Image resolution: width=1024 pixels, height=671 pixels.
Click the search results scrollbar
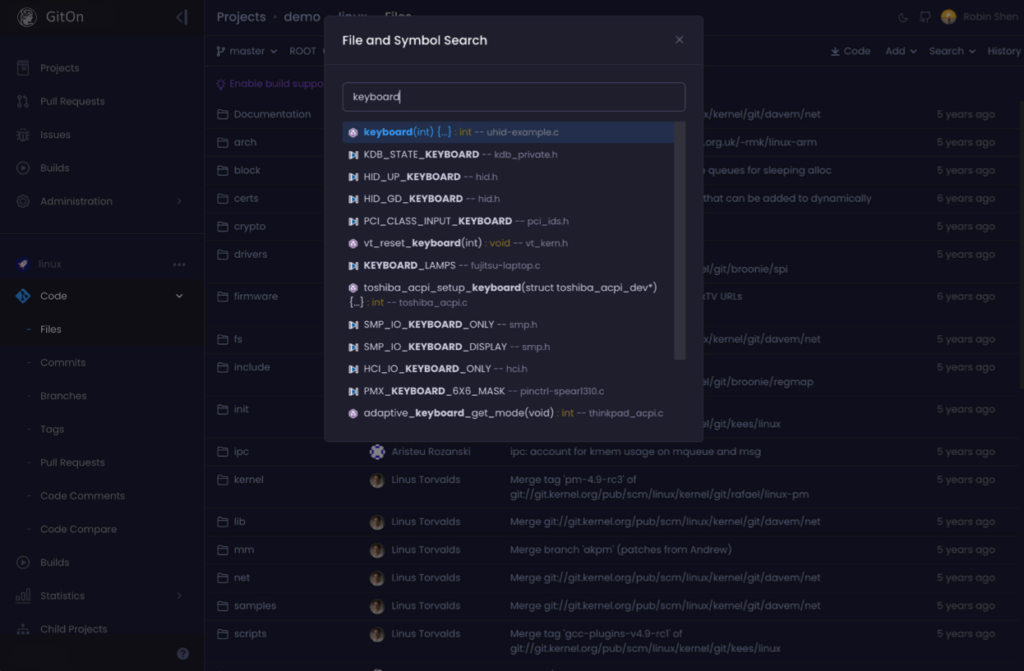(x=680, y=240)
